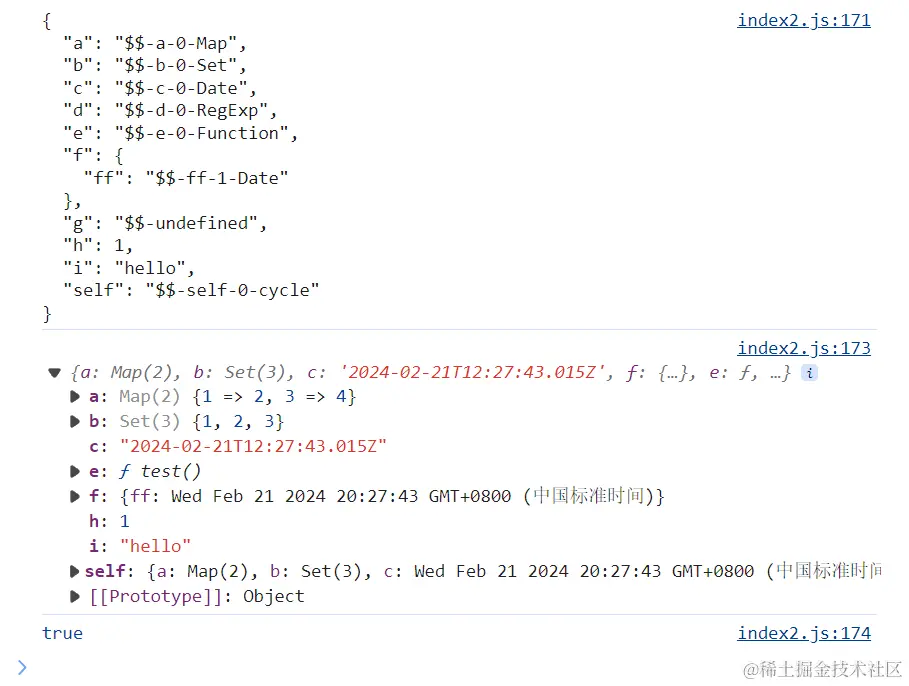Select the i: "hello" property row
The width and height of the screenshot is (909, 686).
tap(140, 546)
